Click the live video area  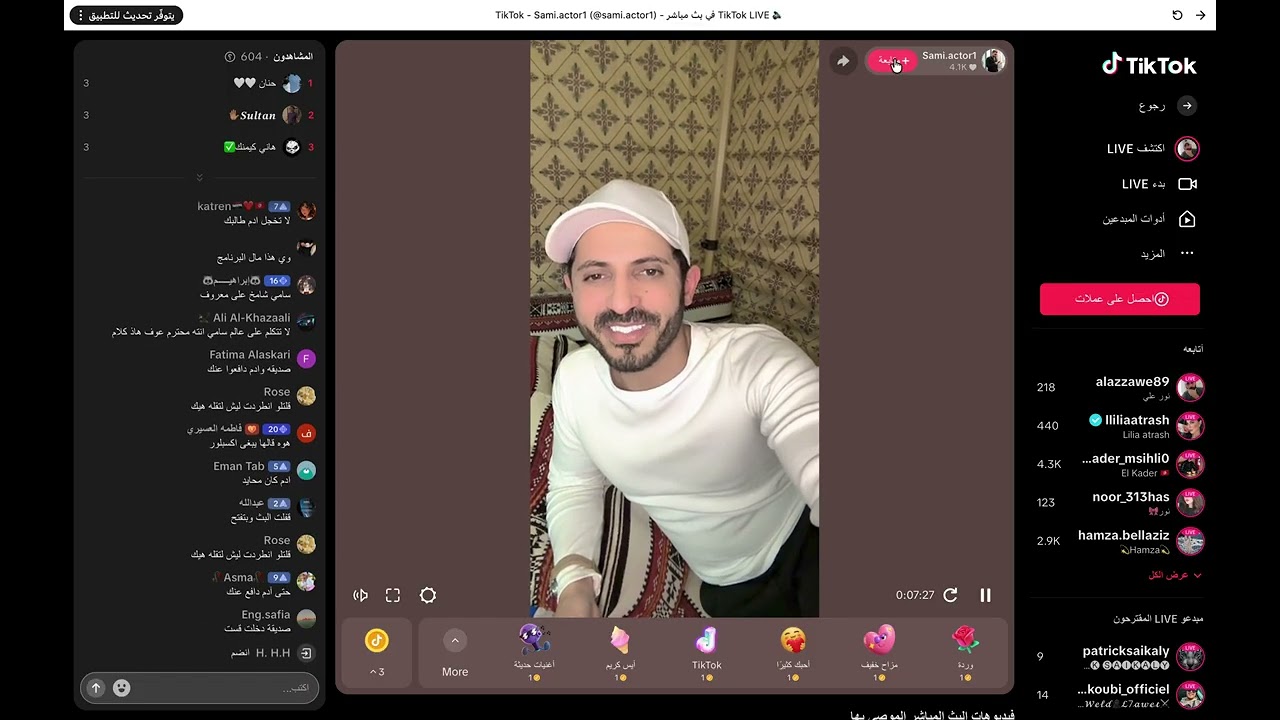pos(674,328)
